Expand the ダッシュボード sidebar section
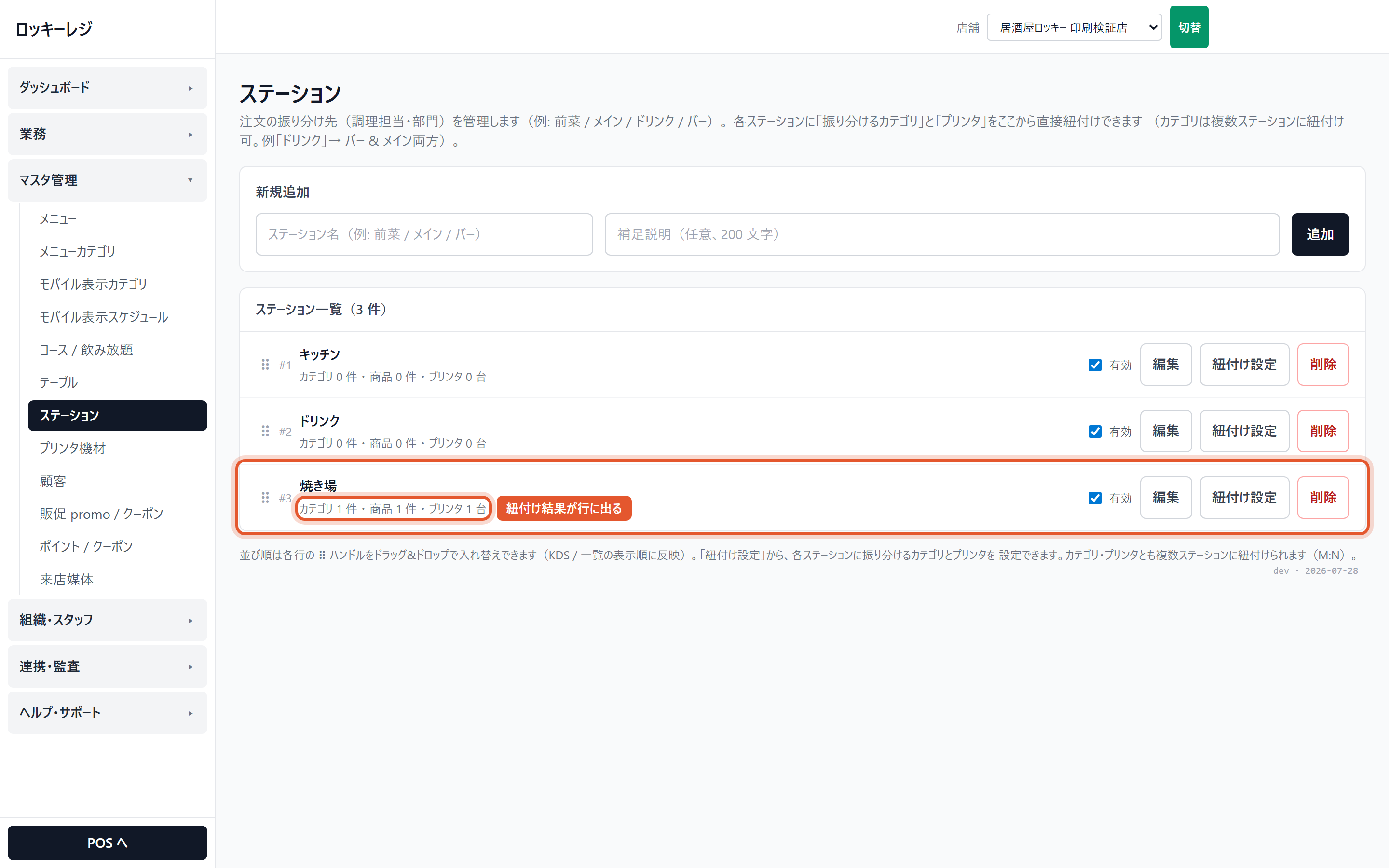Screen dimensions: 1389x868 (108, 88)
